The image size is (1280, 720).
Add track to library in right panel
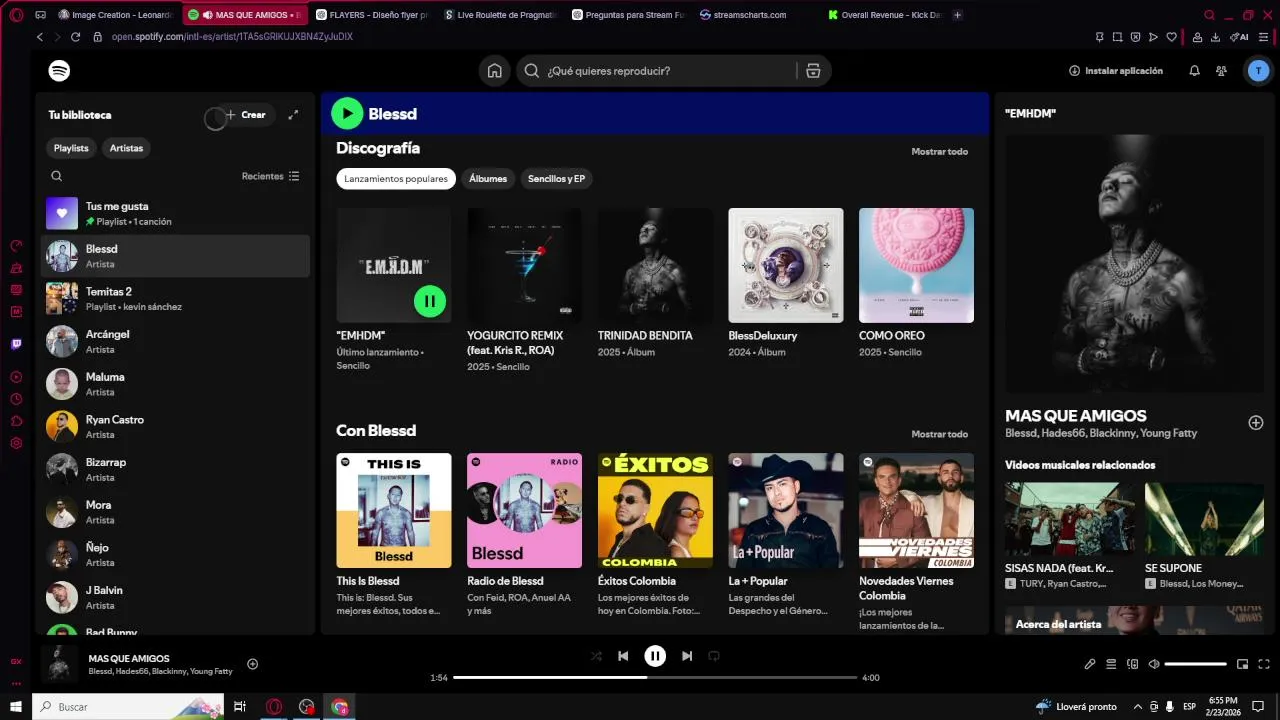[1256, 423]
